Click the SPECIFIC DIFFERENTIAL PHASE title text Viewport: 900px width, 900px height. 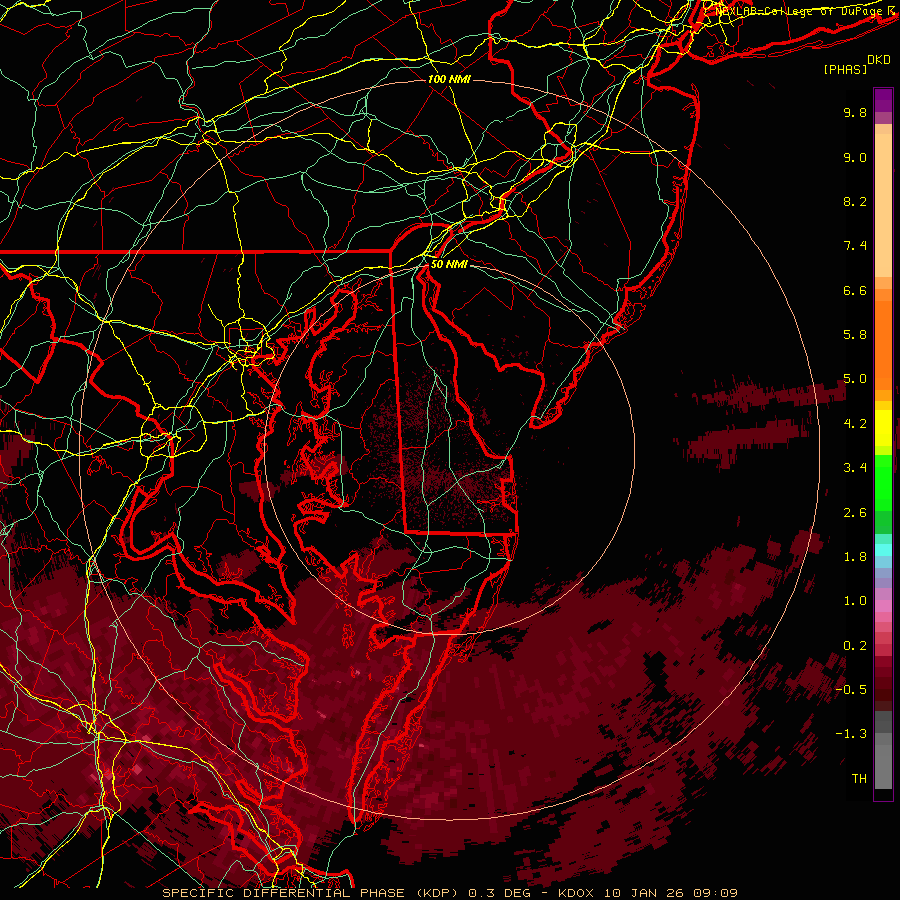pyautogui.click(x=285, y=893)
